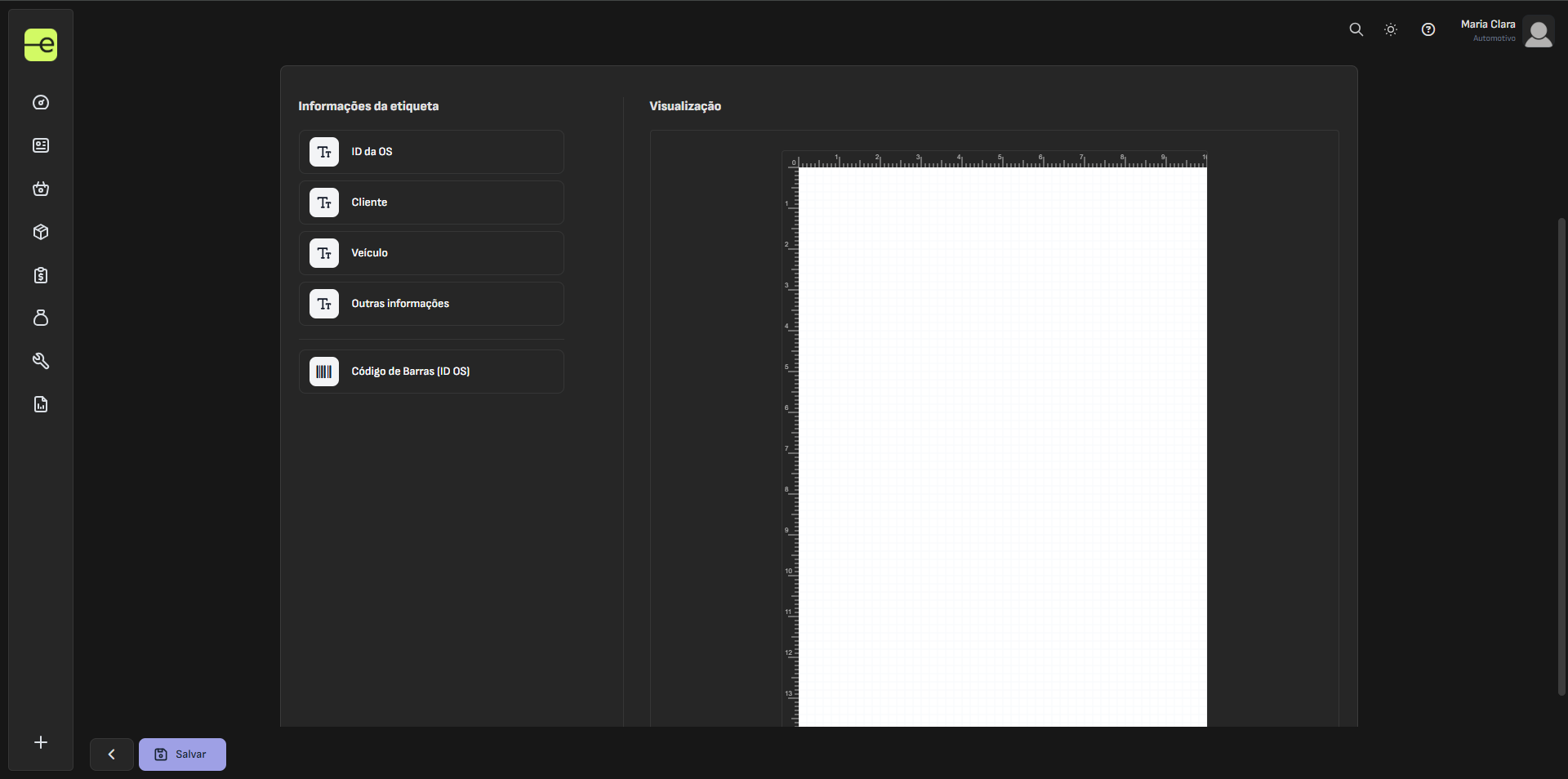This screenshot has height=779, width=1568.
Task: Click the vertical ruler left of canvas
Action: click(790, 447)
